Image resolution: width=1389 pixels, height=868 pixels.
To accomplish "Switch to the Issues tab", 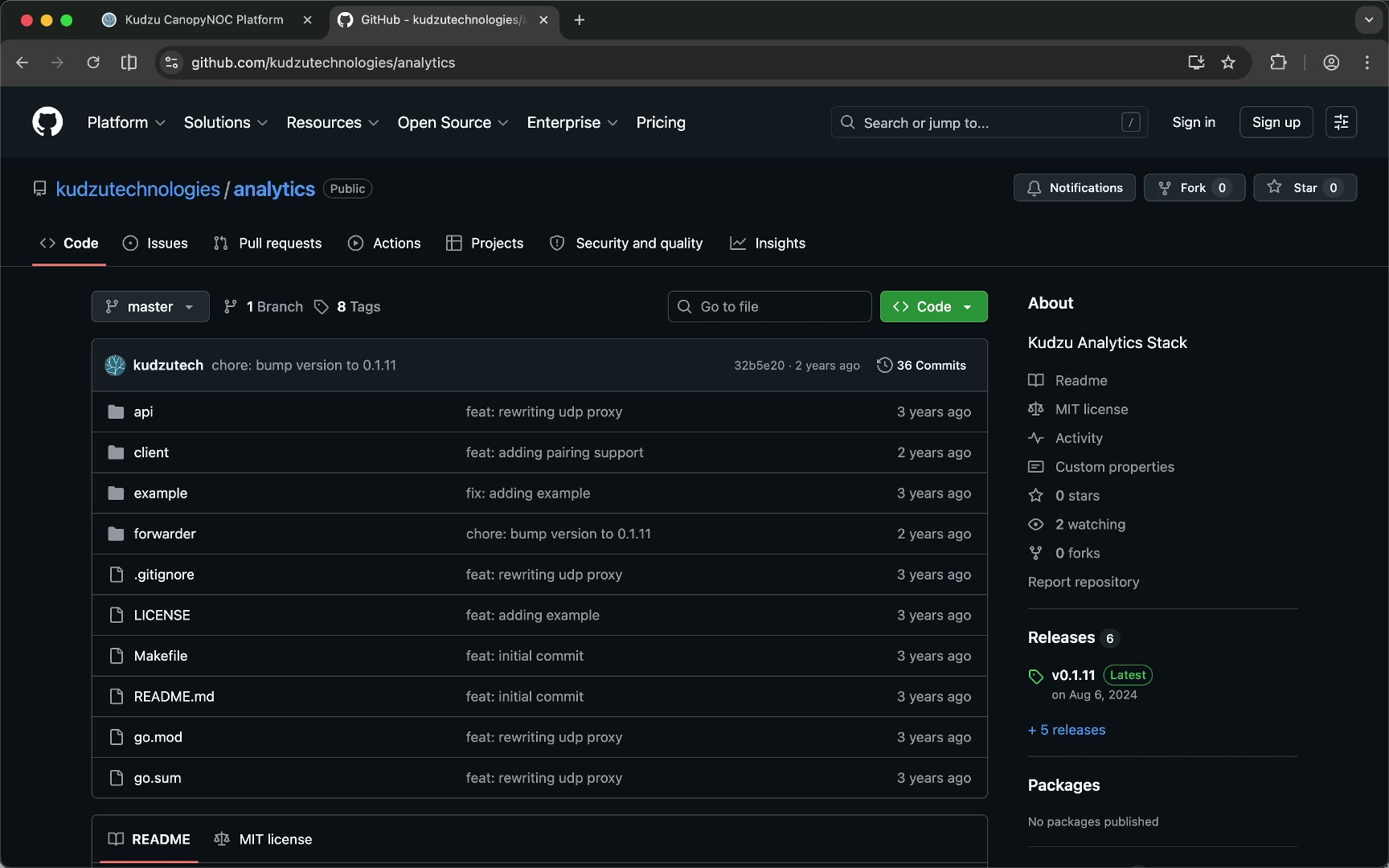I will (155, 243).
